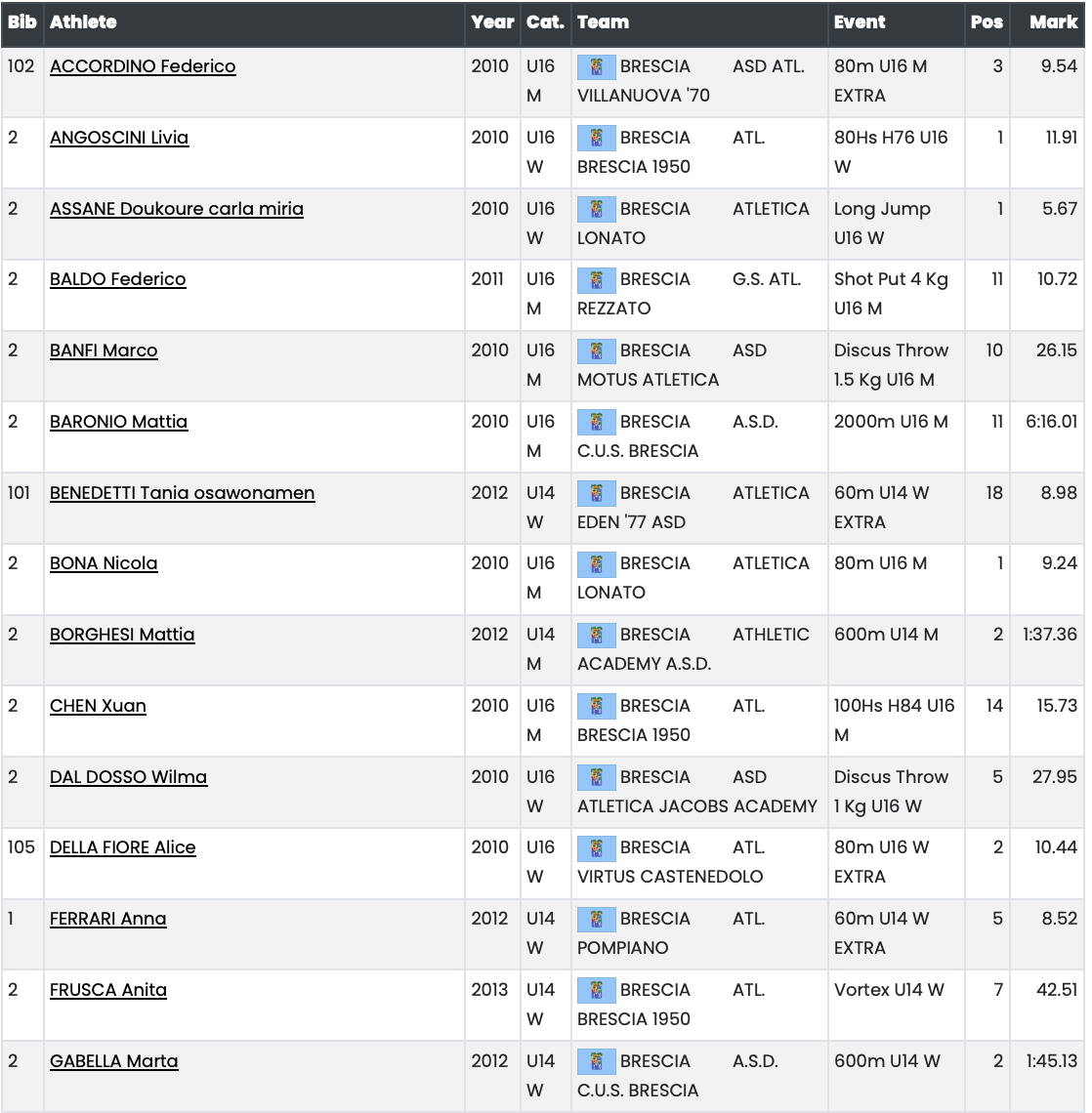
Task: Select mark value 1:45.13
Action: (x=1052, y=1060)
